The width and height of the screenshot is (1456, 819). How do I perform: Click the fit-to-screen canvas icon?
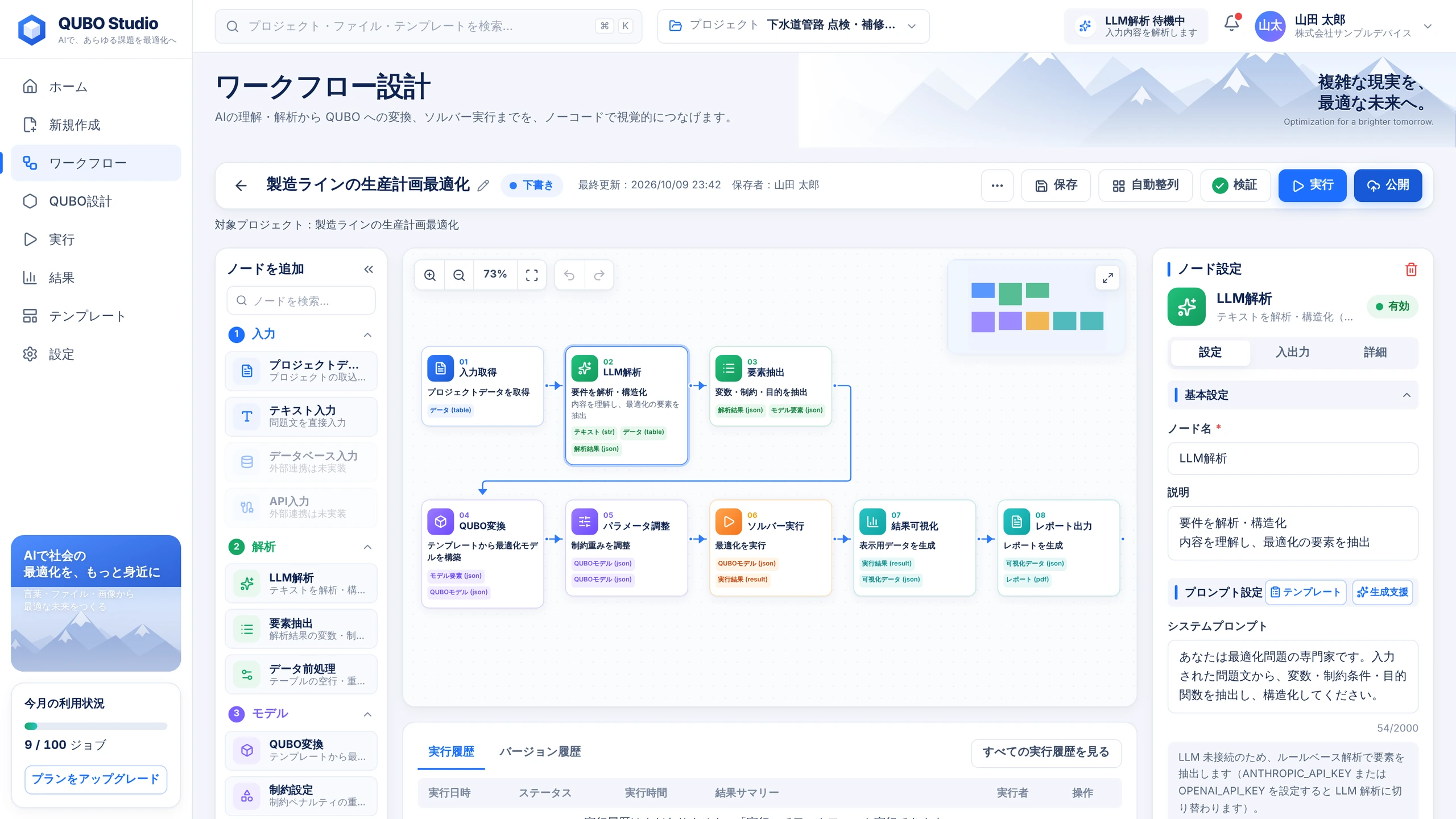click(x=532, y=275)
